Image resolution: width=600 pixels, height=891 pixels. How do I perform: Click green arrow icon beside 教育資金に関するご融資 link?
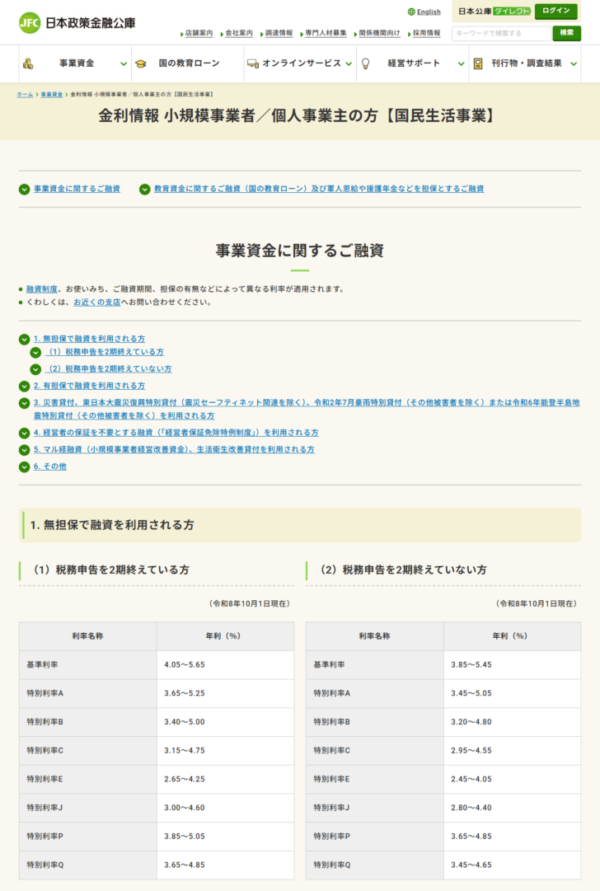click(x=145, y=189)
